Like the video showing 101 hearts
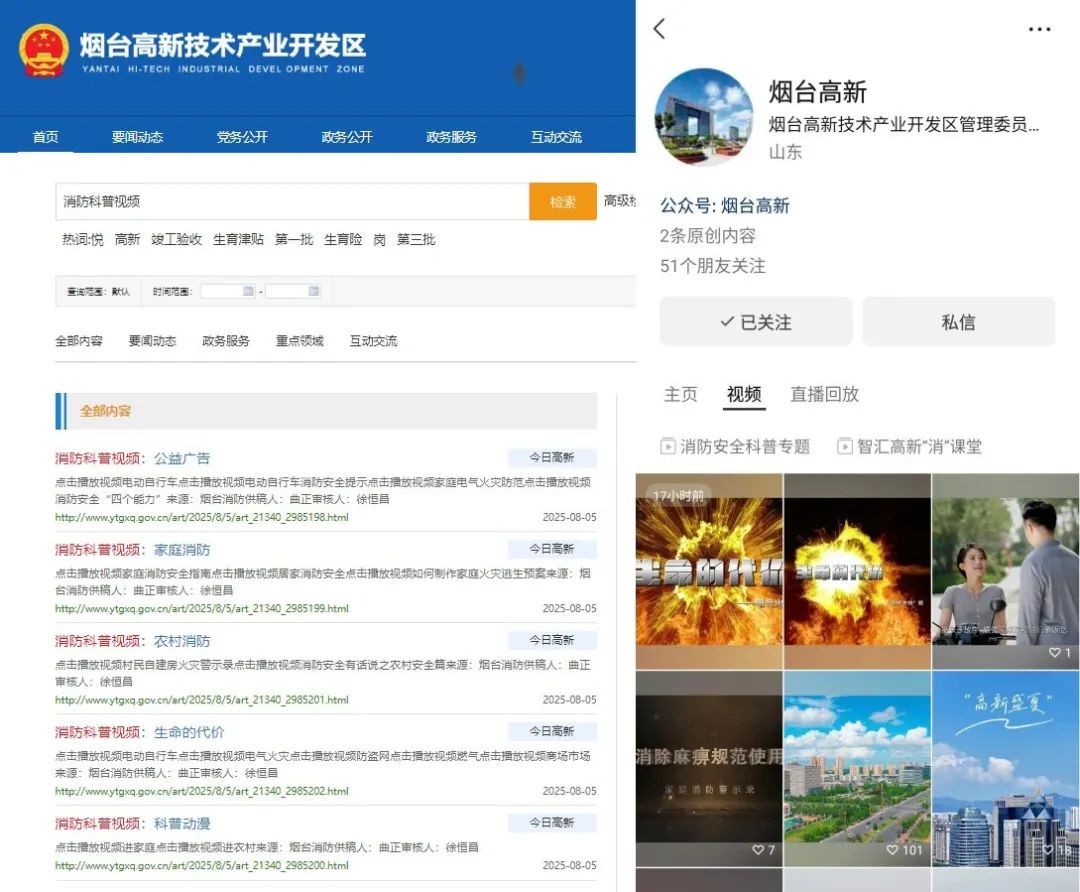 (904, 849)
